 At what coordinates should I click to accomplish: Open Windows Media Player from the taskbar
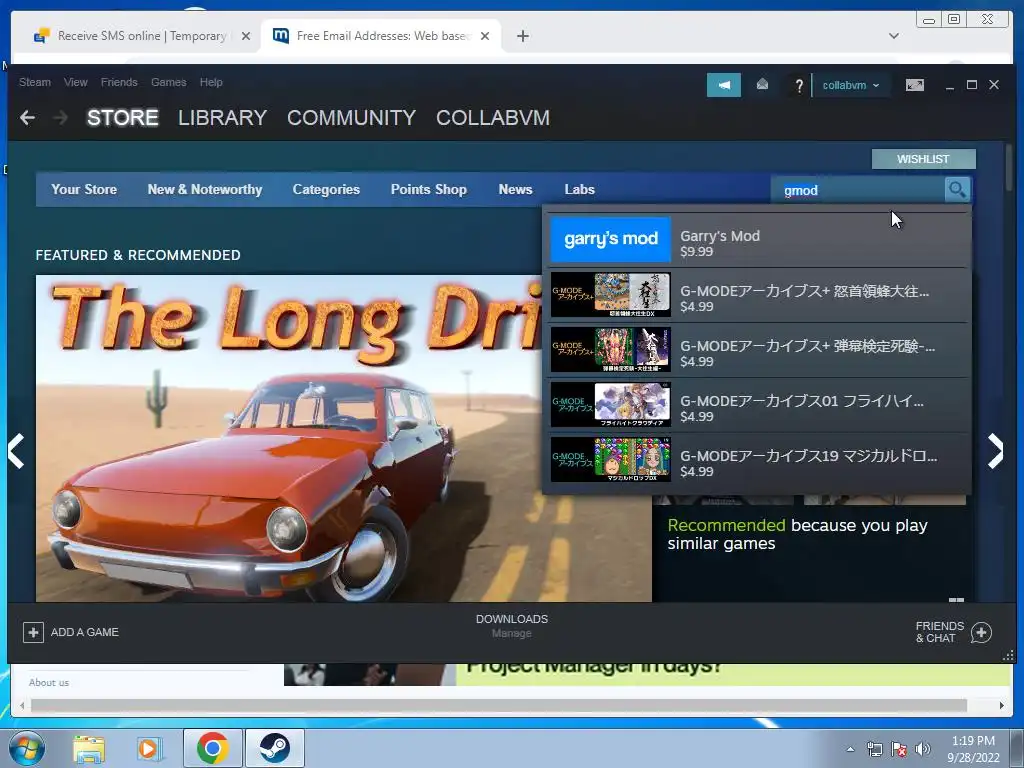coord(150,748)
